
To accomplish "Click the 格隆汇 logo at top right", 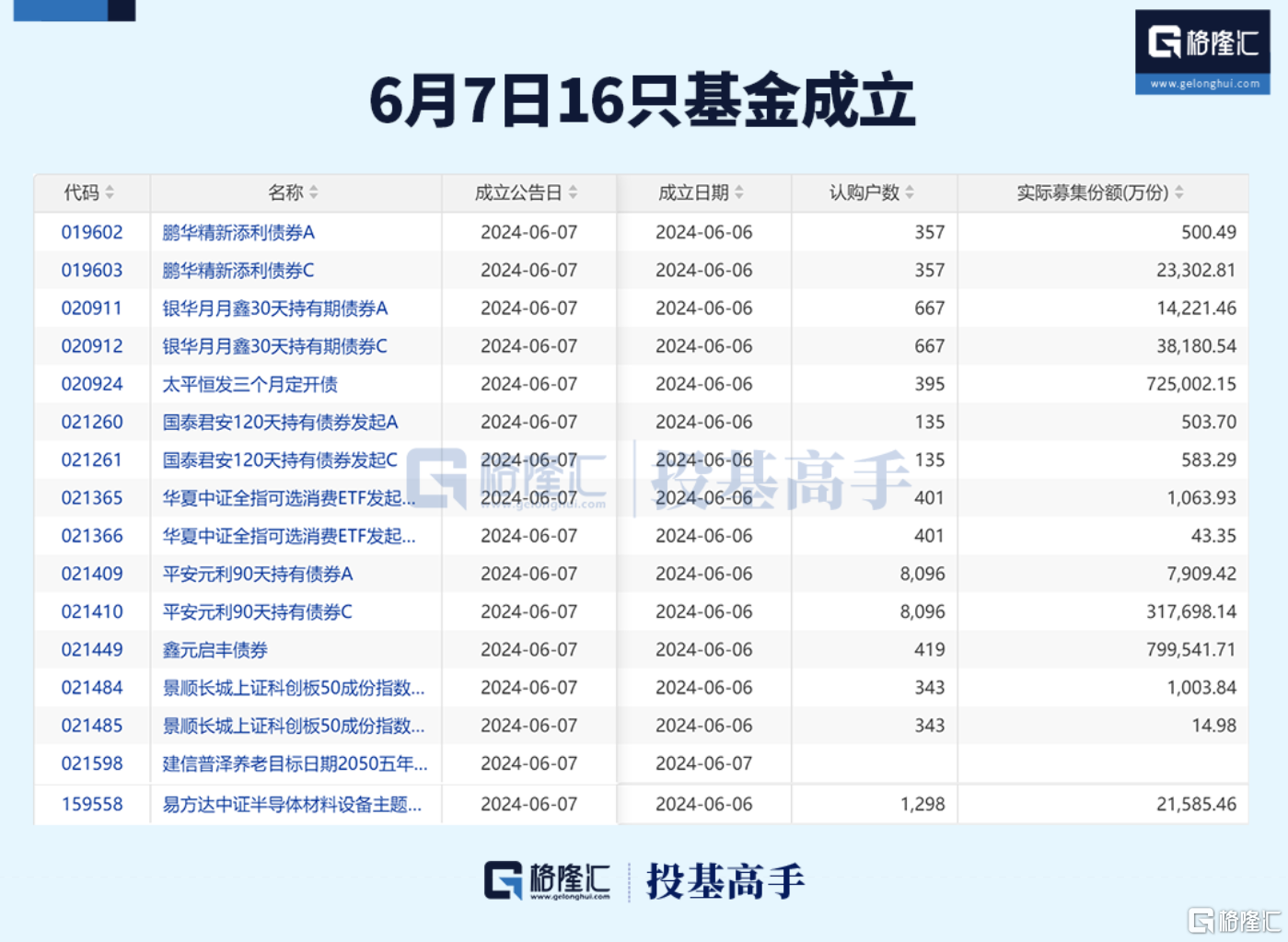I will 1202,52.
